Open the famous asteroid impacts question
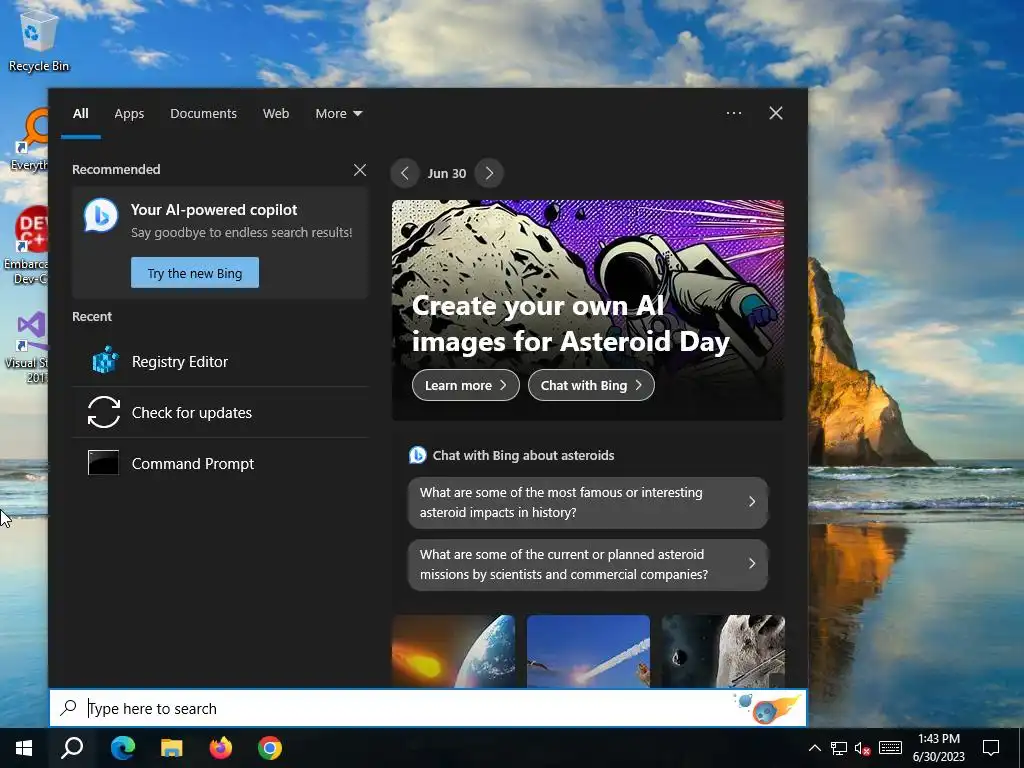 (588, 502)
